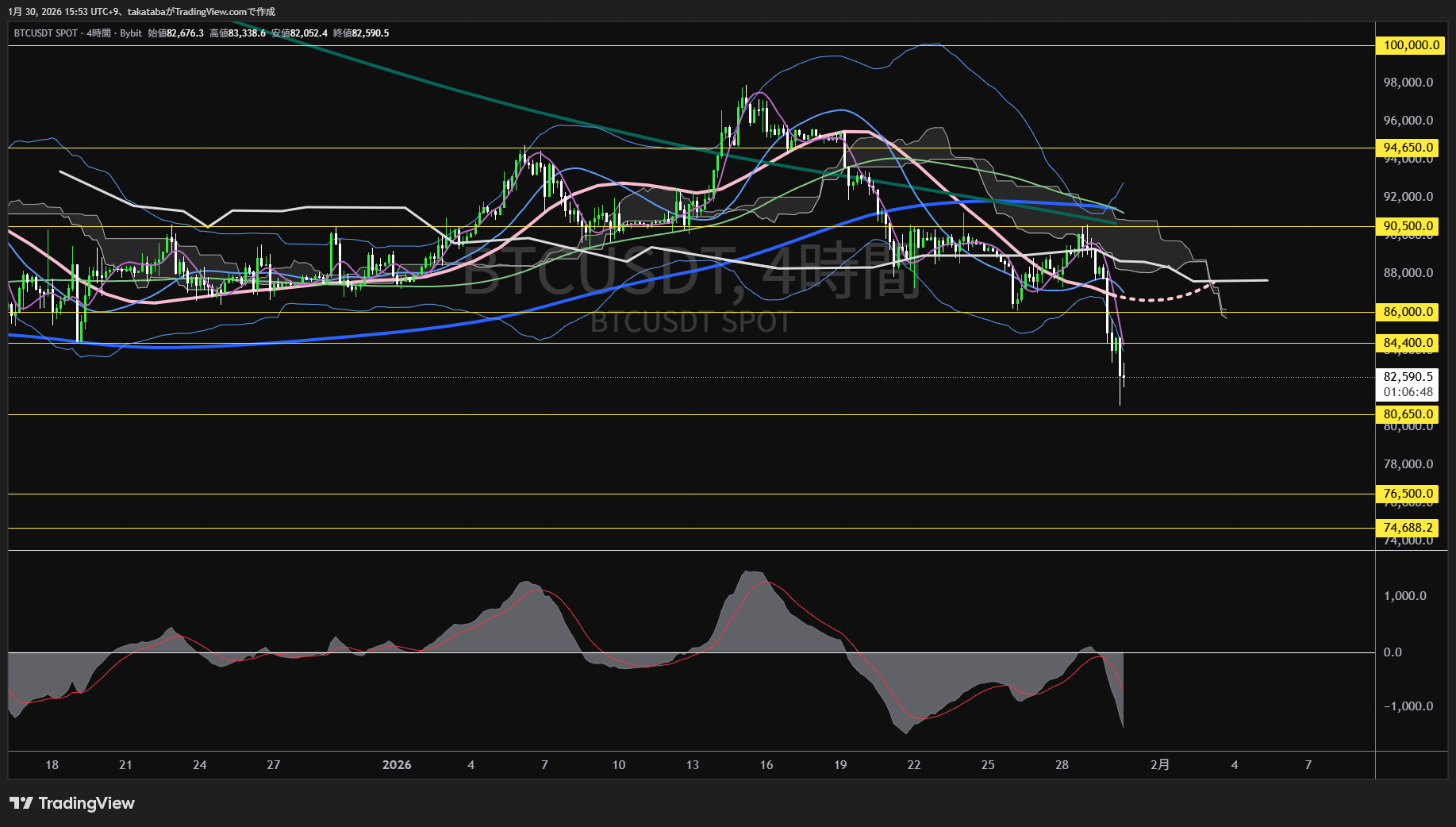Click the 0.0 level on indicator scale
Viewport: 1456px width, 827px height.
1393,652
